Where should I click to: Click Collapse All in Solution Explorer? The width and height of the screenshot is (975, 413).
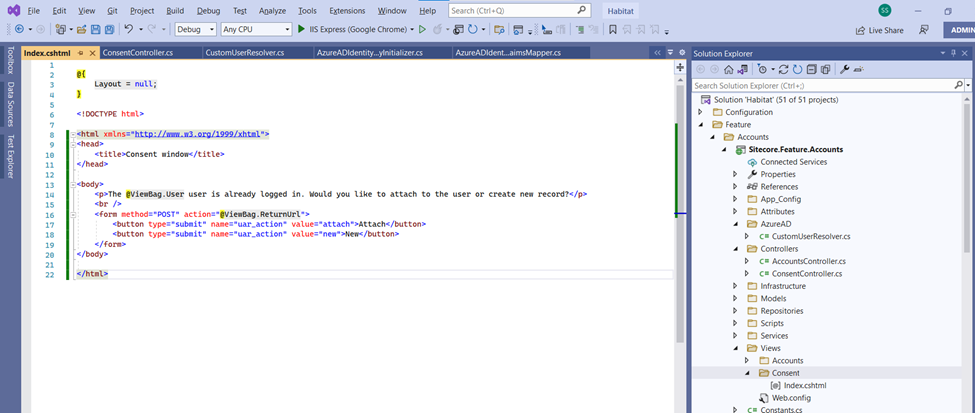(x=811, y=70)
